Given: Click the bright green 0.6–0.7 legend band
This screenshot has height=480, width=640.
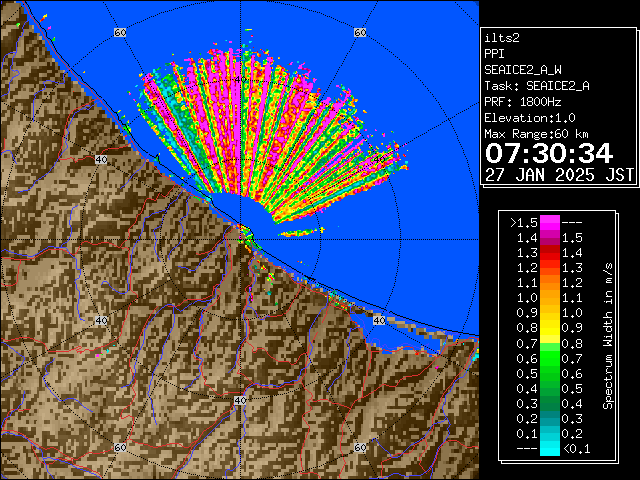Looking at the screenshot, I should pyautogui.click(x=549, y=358).
